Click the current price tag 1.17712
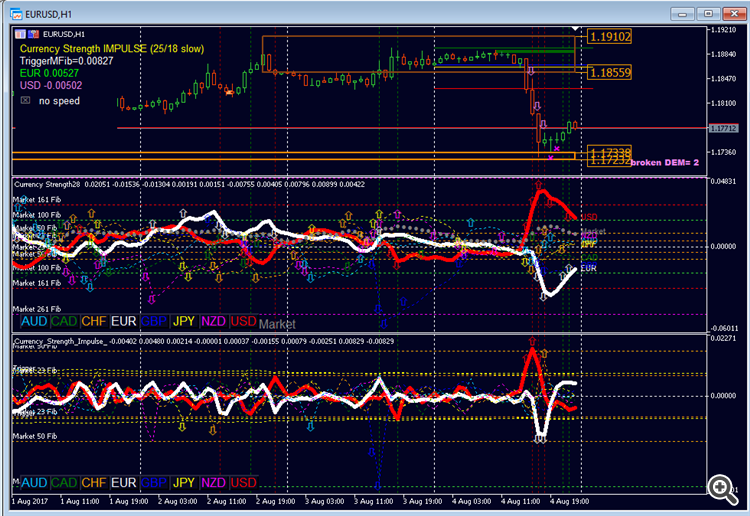 [723, 128]
